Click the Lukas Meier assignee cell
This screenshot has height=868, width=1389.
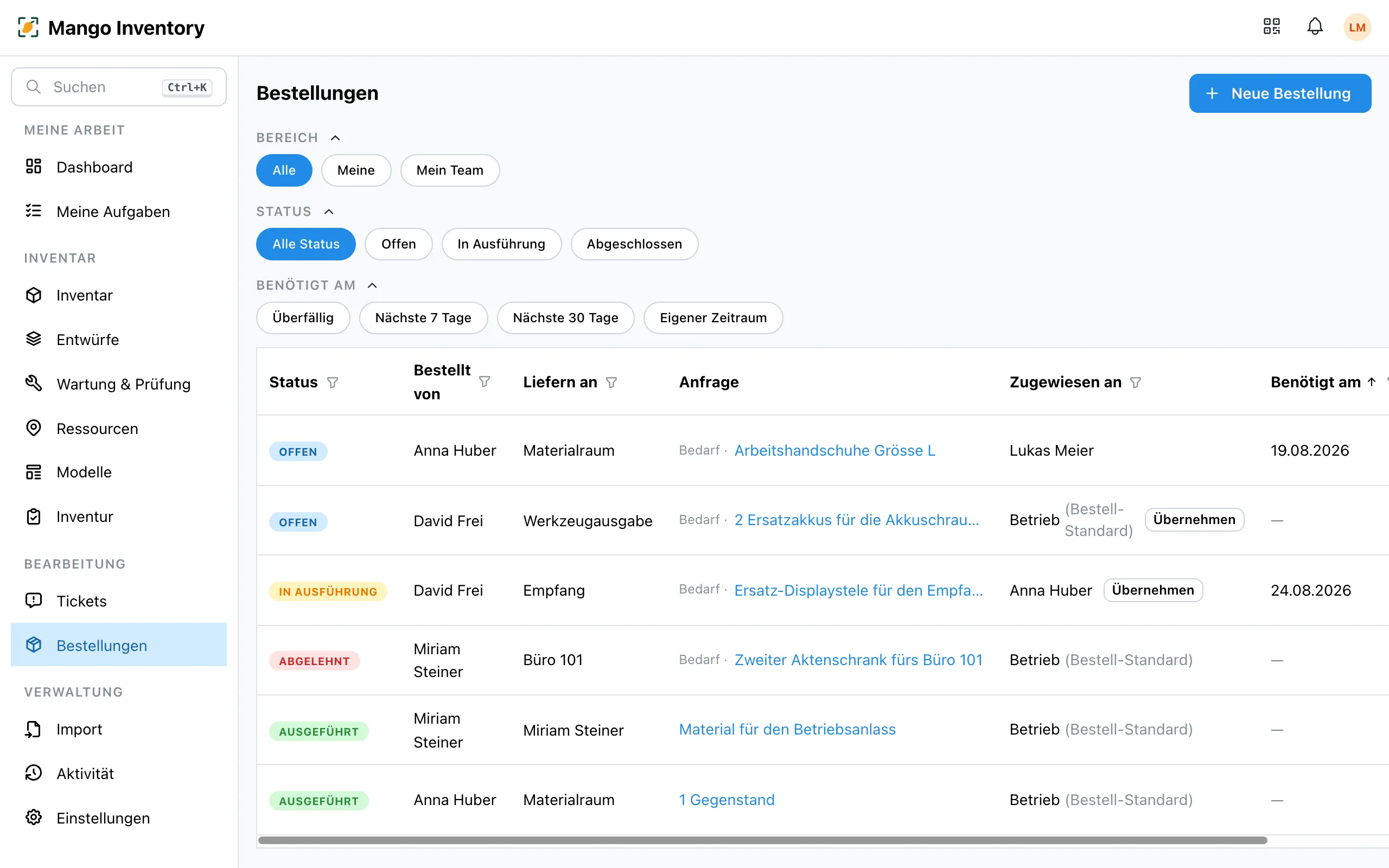point(1052,451)
